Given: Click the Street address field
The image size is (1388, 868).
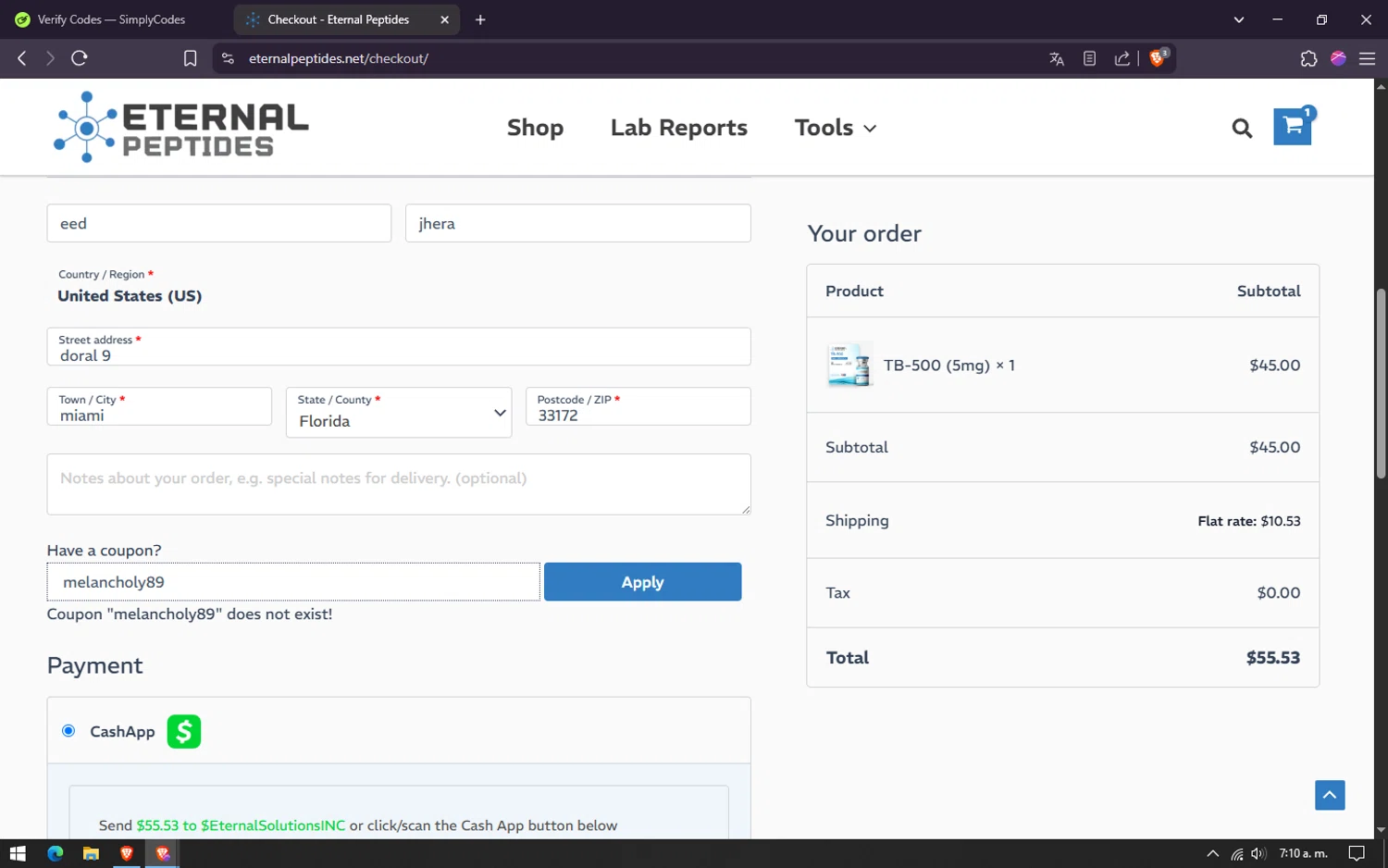Looking at the screenshot, I should point(399,347).
